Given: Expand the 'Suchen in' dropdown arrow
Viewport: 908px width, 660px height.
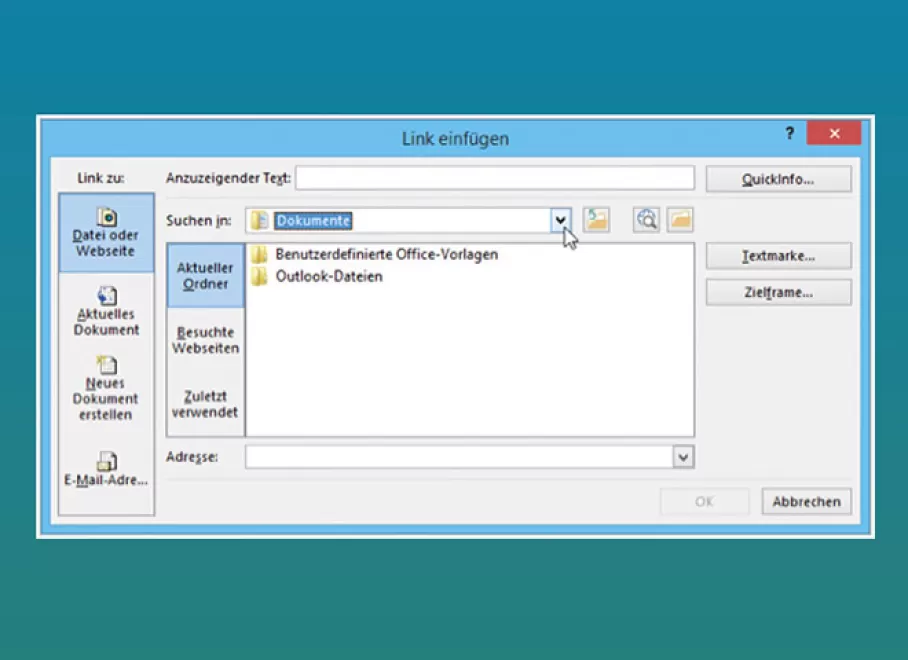Looking at the screenshot, I should point(561,220).
